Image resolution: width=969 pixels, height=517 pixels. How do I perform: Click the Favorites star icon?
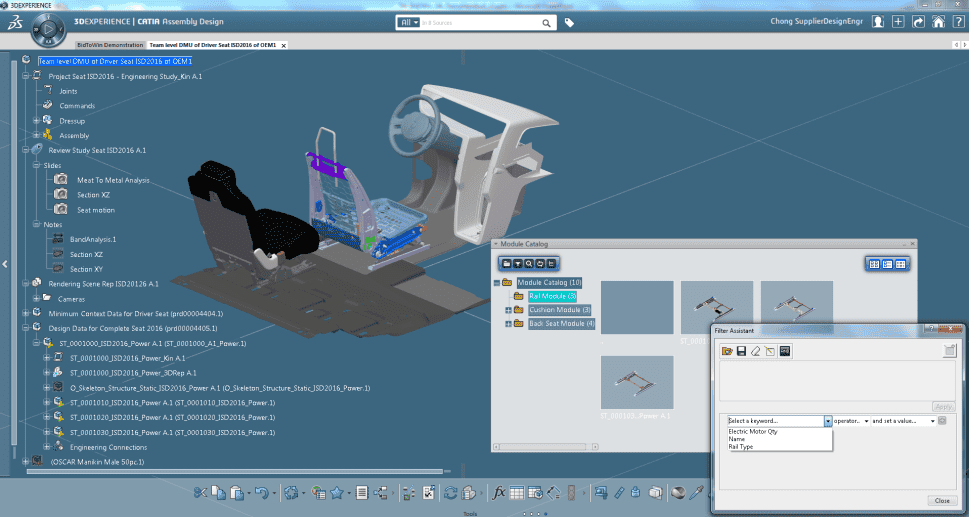[x=337, y=492]
